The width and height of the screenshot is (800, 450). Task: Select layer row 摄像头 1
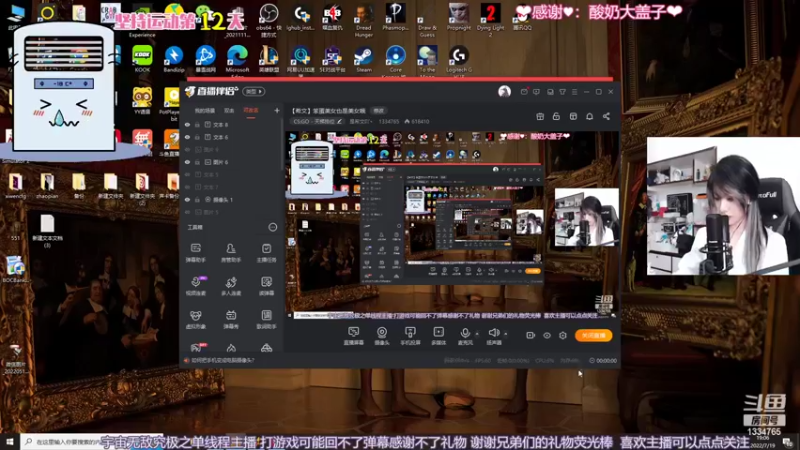(x=232, y=199)
